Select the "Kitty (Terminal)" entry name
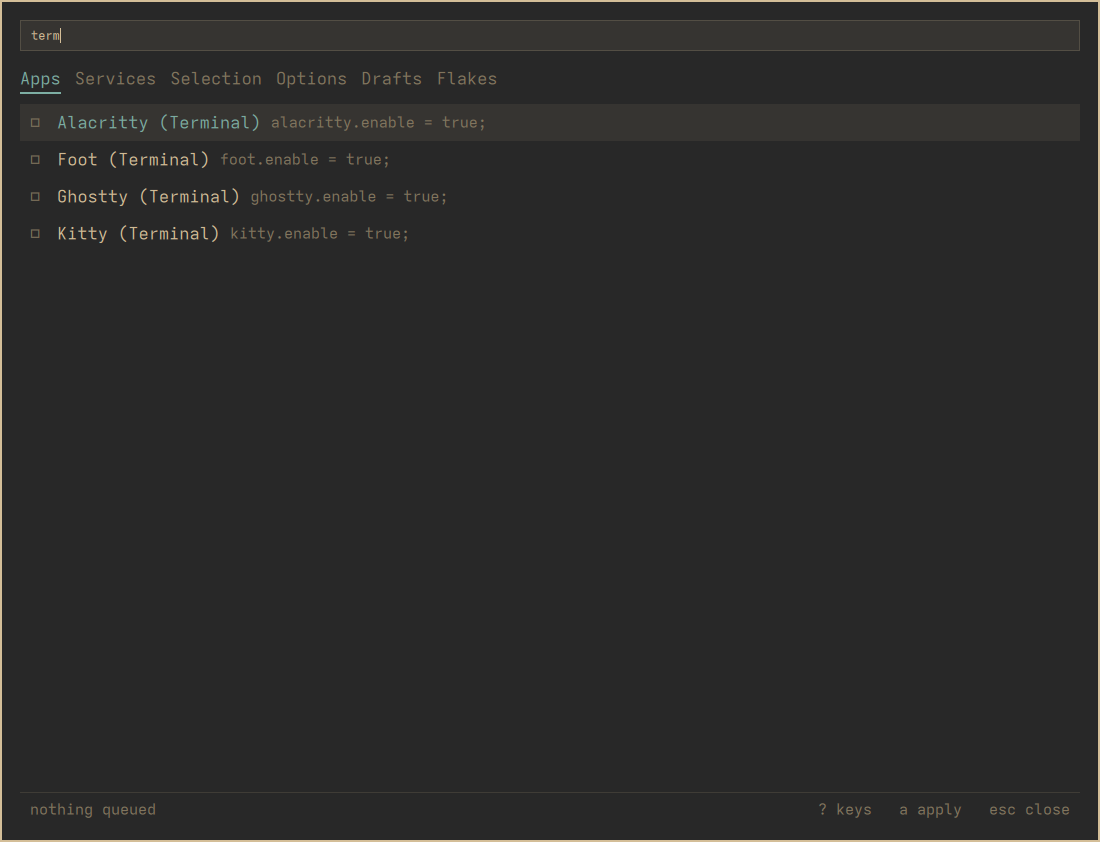Screen dimensions: 1100x842 point(138,234)
